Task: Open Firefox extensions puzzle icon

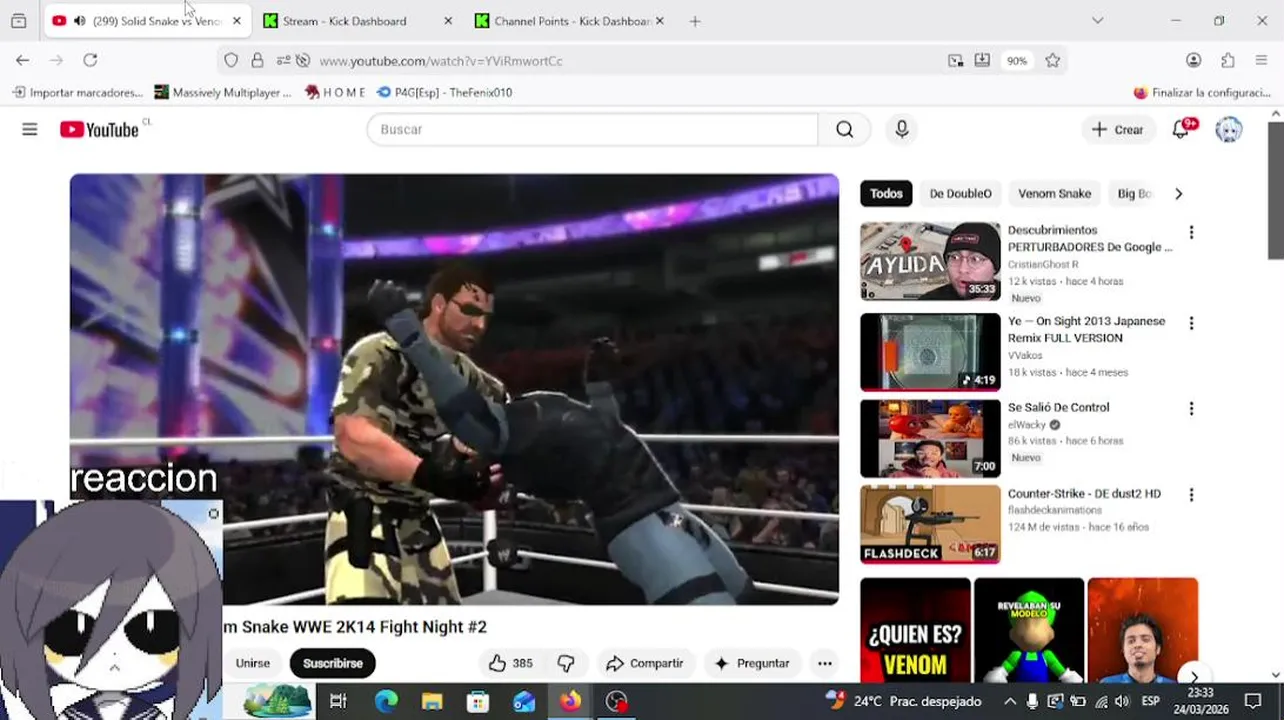Action: coord(1228,60)
